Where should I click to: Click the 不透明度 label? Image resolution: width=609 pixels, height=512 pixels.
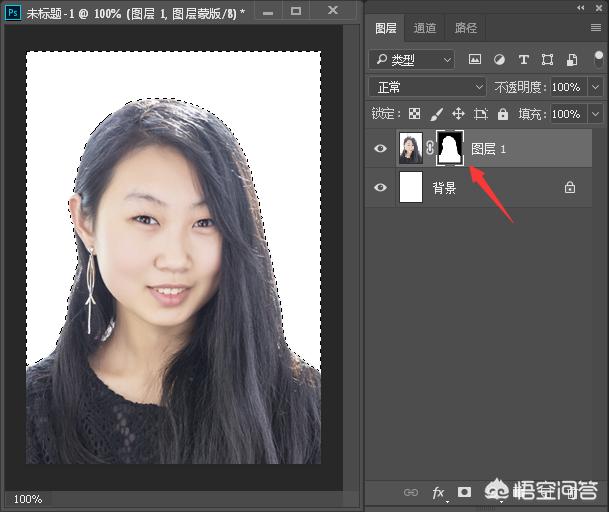click(520, 87)
